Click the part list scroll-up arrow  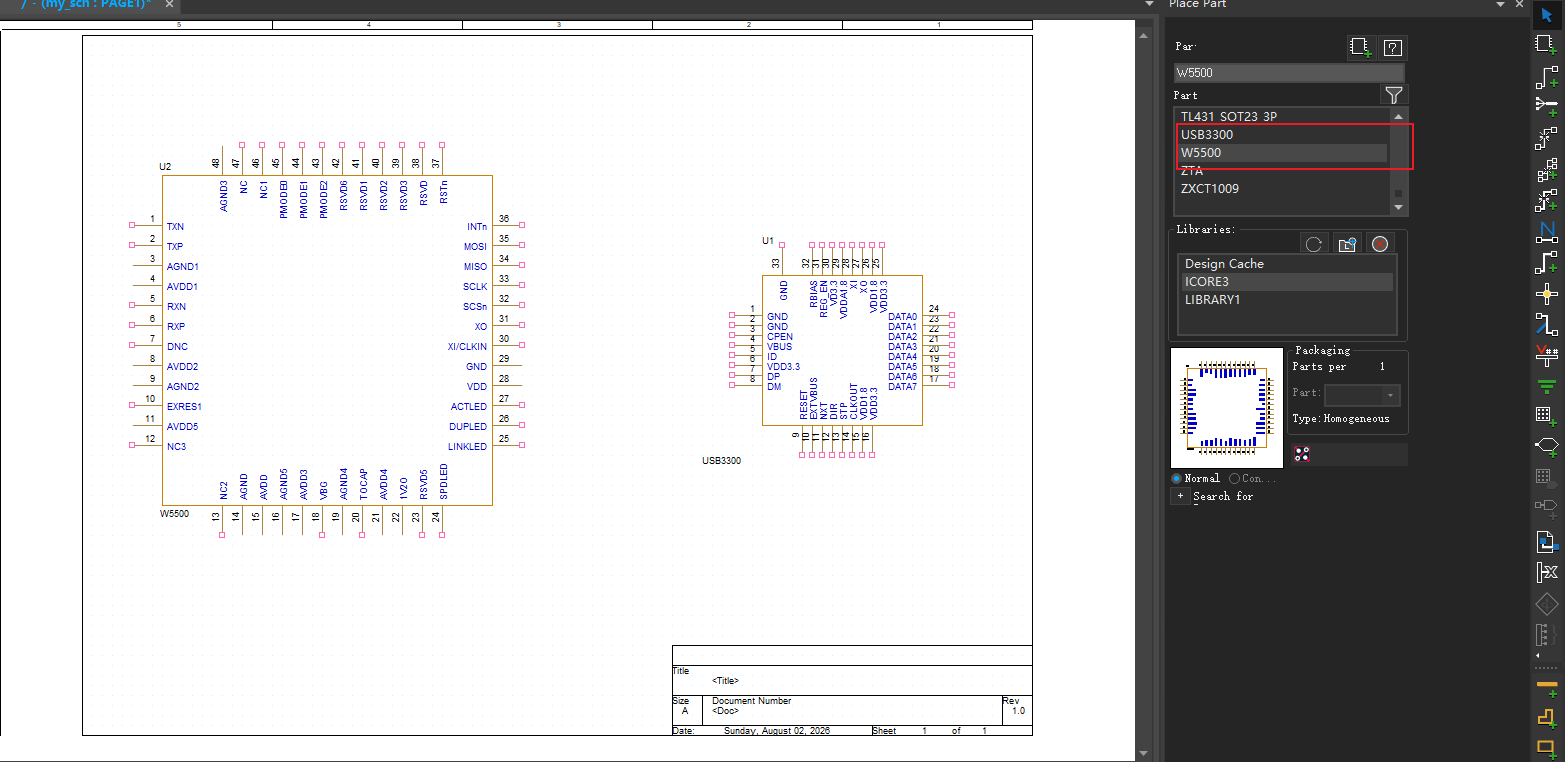coord(1398,115)
